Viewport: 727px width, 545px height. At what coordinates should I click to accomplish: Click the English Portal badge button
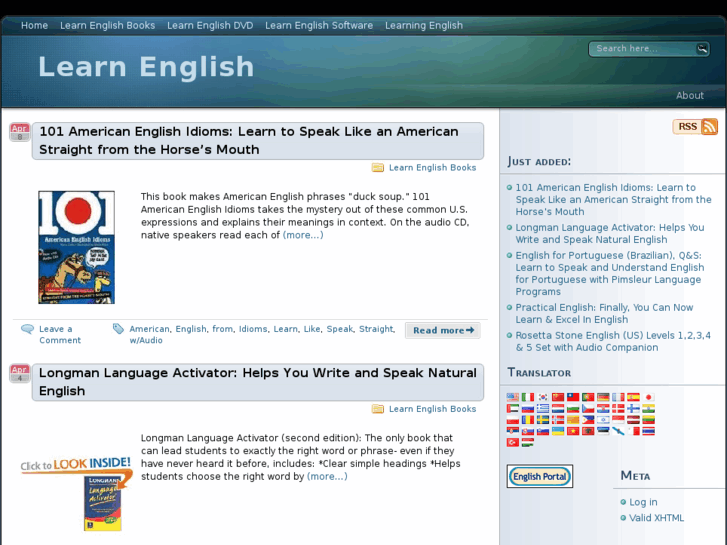tap(540, 476)
